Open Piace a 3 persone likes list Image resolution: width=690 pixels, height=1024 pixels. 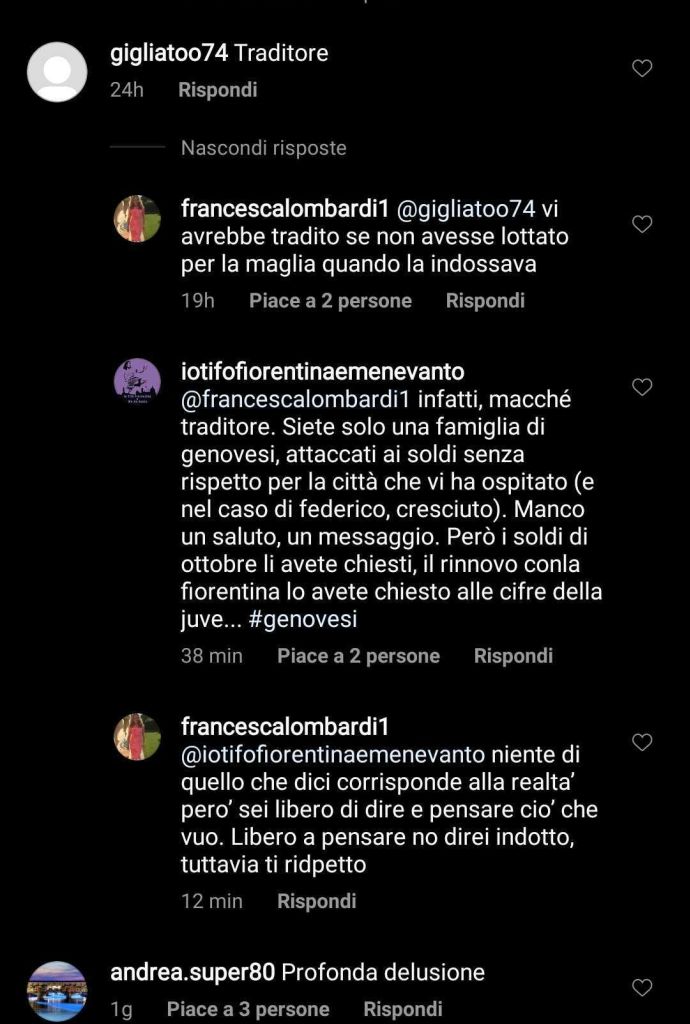(248, 1009)
